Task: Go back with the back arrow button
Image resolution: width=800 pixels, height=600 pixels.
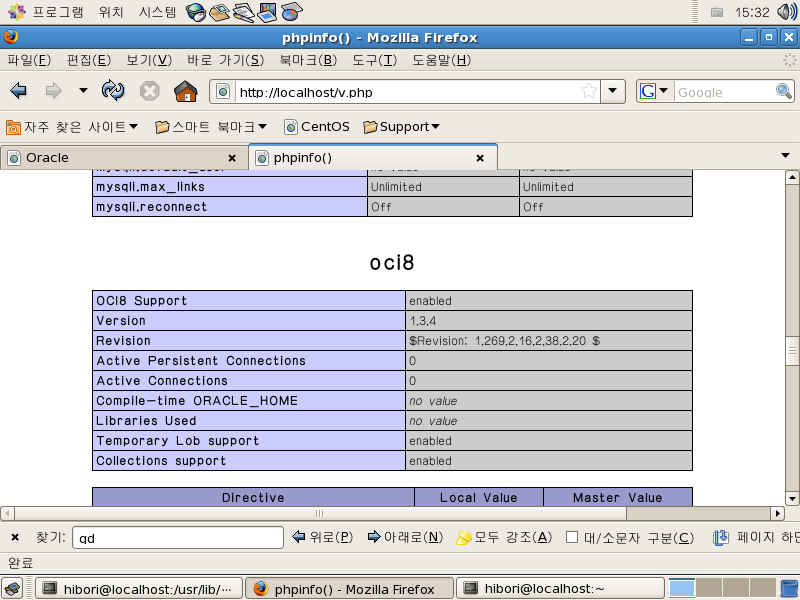Action: 19,91
